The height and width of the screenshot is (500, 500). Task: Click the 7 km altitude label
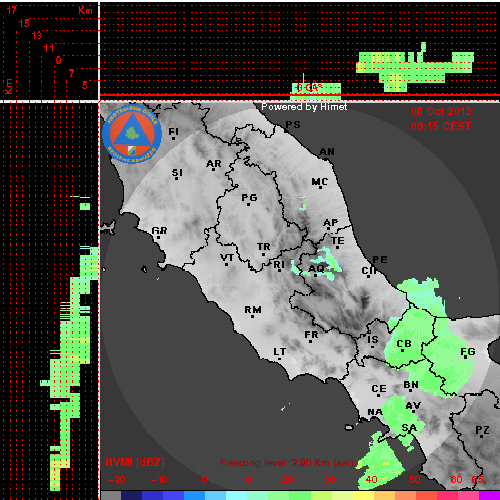coord(71,73)
